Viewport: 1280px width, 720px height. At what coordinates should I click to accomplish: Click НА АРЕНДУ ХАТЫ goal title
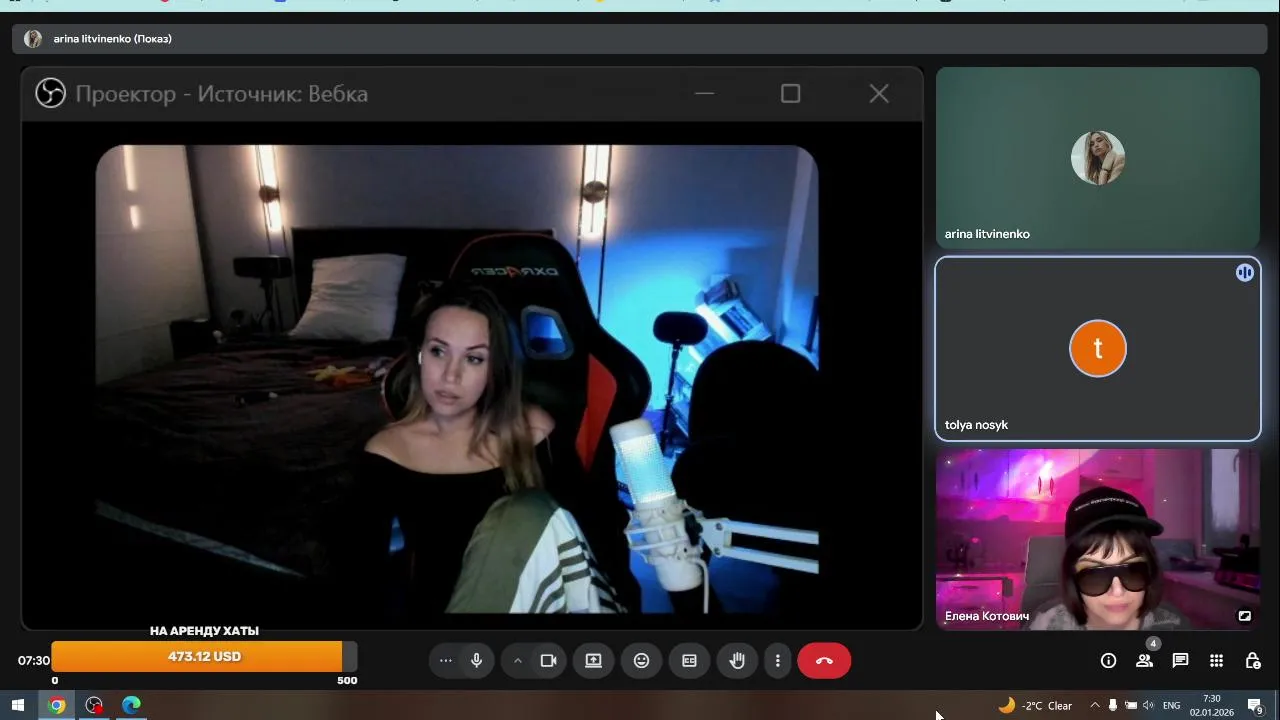[204, 631]
